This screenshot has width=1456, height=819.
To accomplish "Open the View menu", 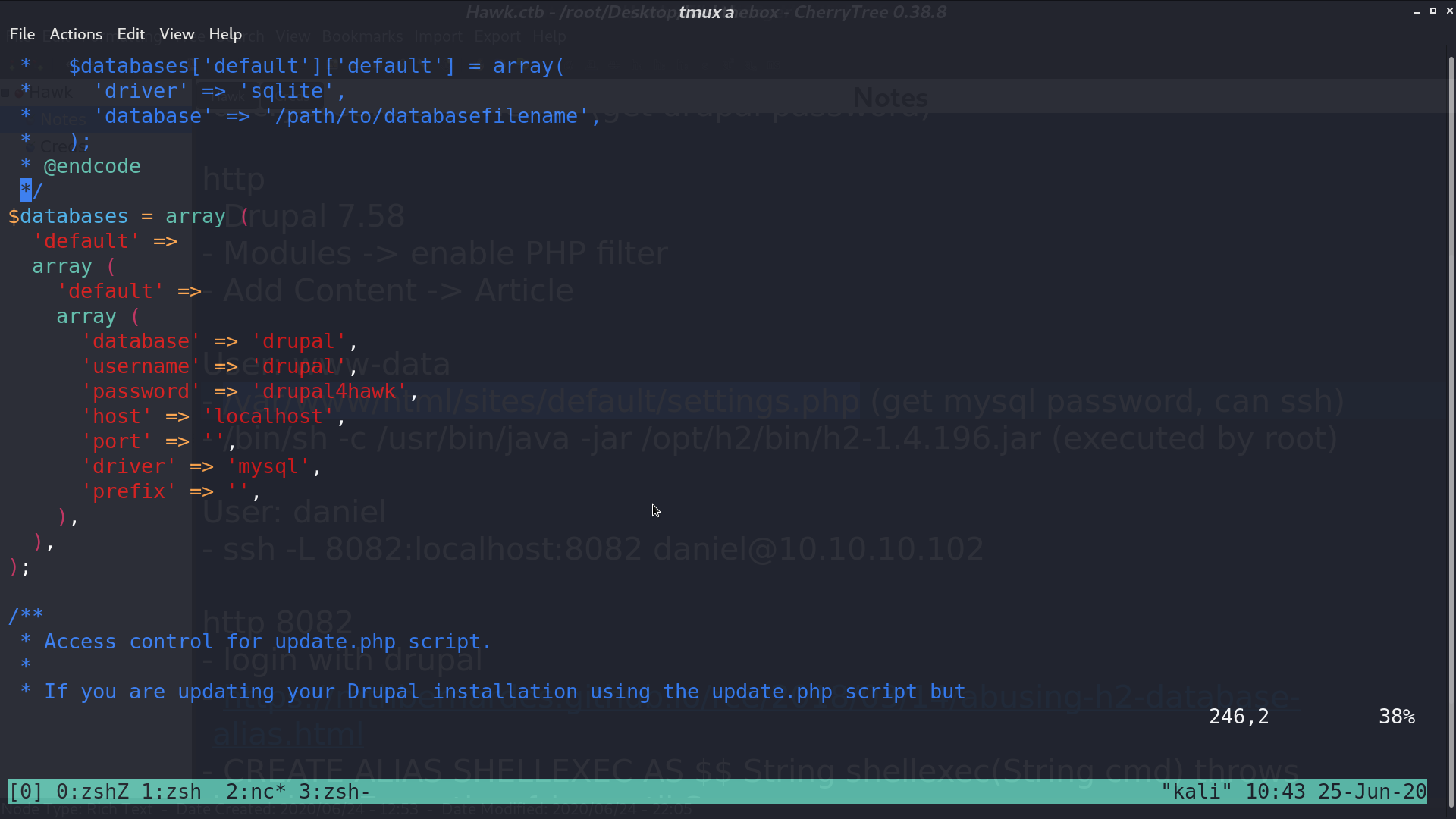I will [177, 34].
